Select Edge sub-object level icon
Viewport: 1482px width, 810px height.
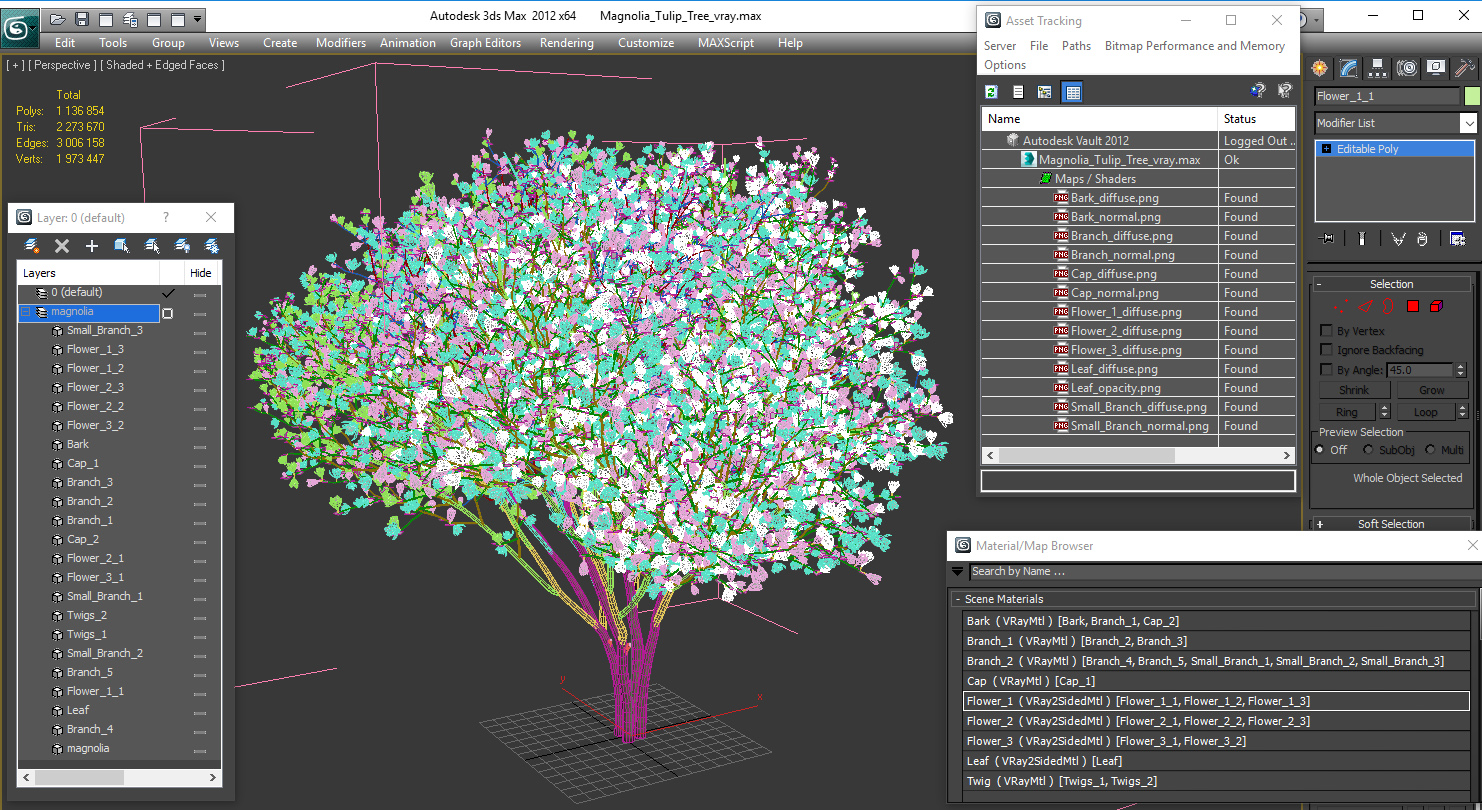pos(1366,306)
